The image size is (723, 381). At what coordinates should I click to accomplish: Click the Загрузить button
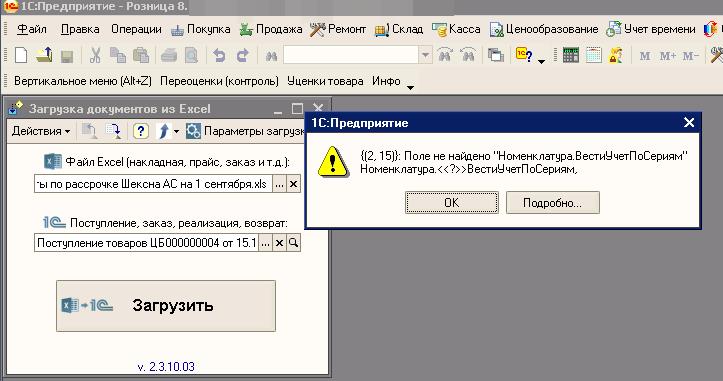(166, 306)
